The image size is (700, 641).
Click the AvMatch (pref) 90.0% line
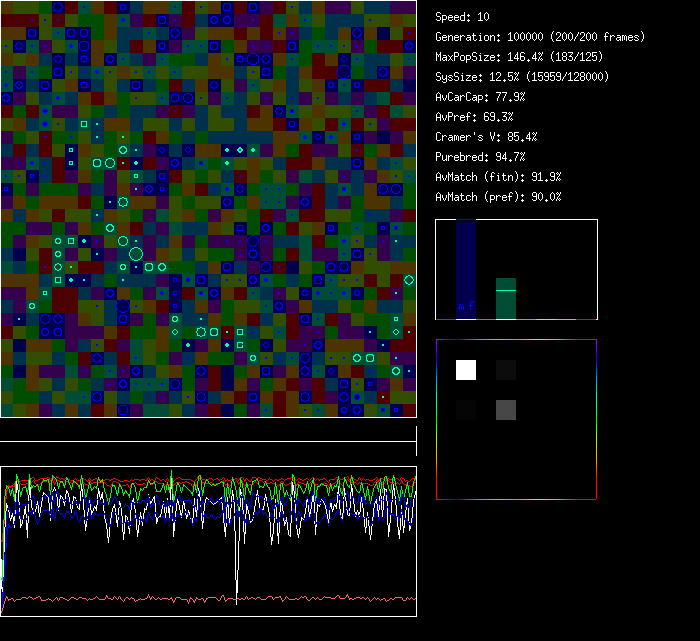[498, 197]
